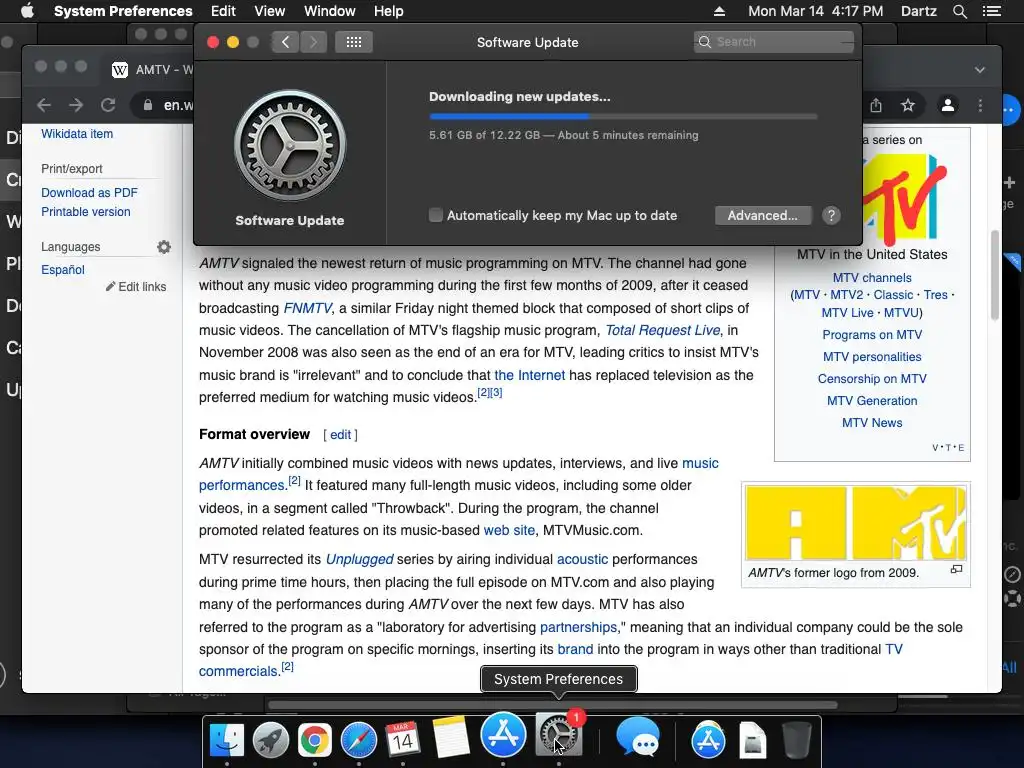Bookmark this page with the star icon in Chrome
Image resolution: width=1024 pixels, height=768 pixels.
point(908,105)
